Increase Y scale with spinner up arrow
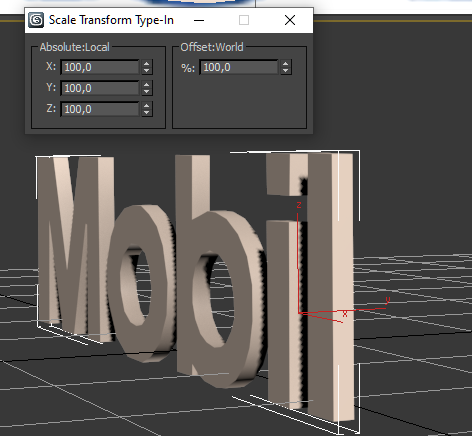The height and width of the screenshot is (436, 472). click(147, 84)
